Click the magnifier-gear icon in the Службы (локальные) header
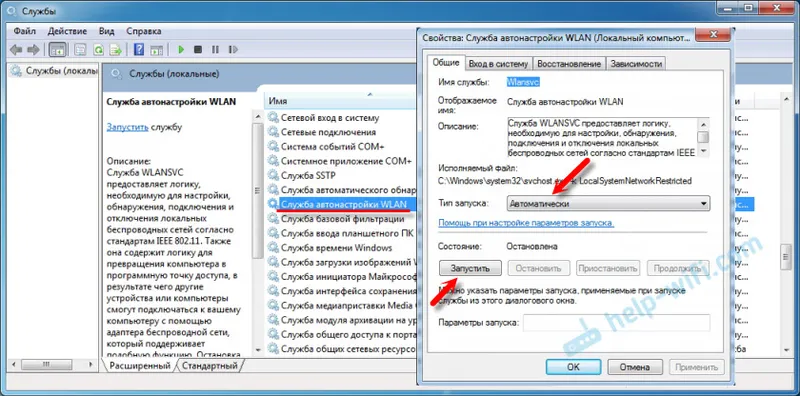 [117, 75]
